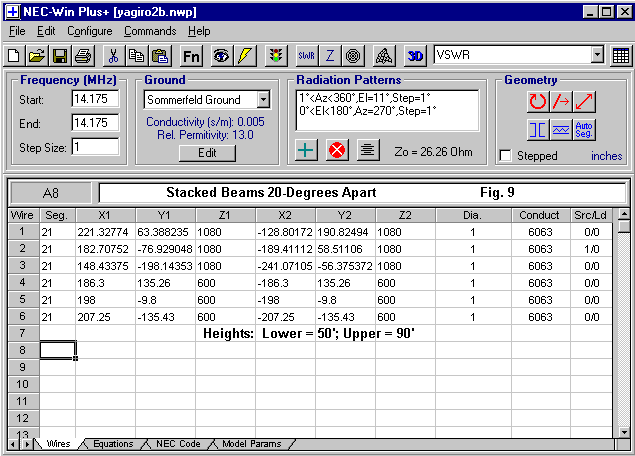Viewport: 635px width, 456px height.
Task: Click the Open file folder icon
Action: pos(37,55)
